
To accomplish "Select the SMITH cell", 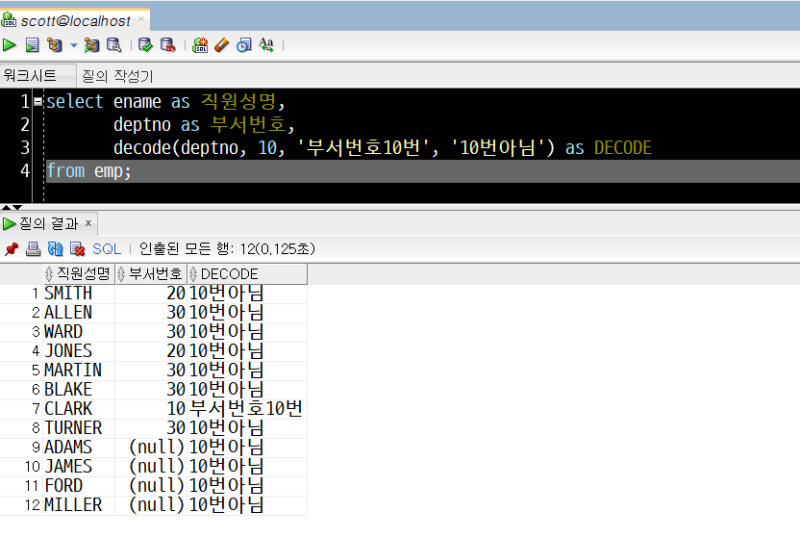I will (x=79, y=294).
